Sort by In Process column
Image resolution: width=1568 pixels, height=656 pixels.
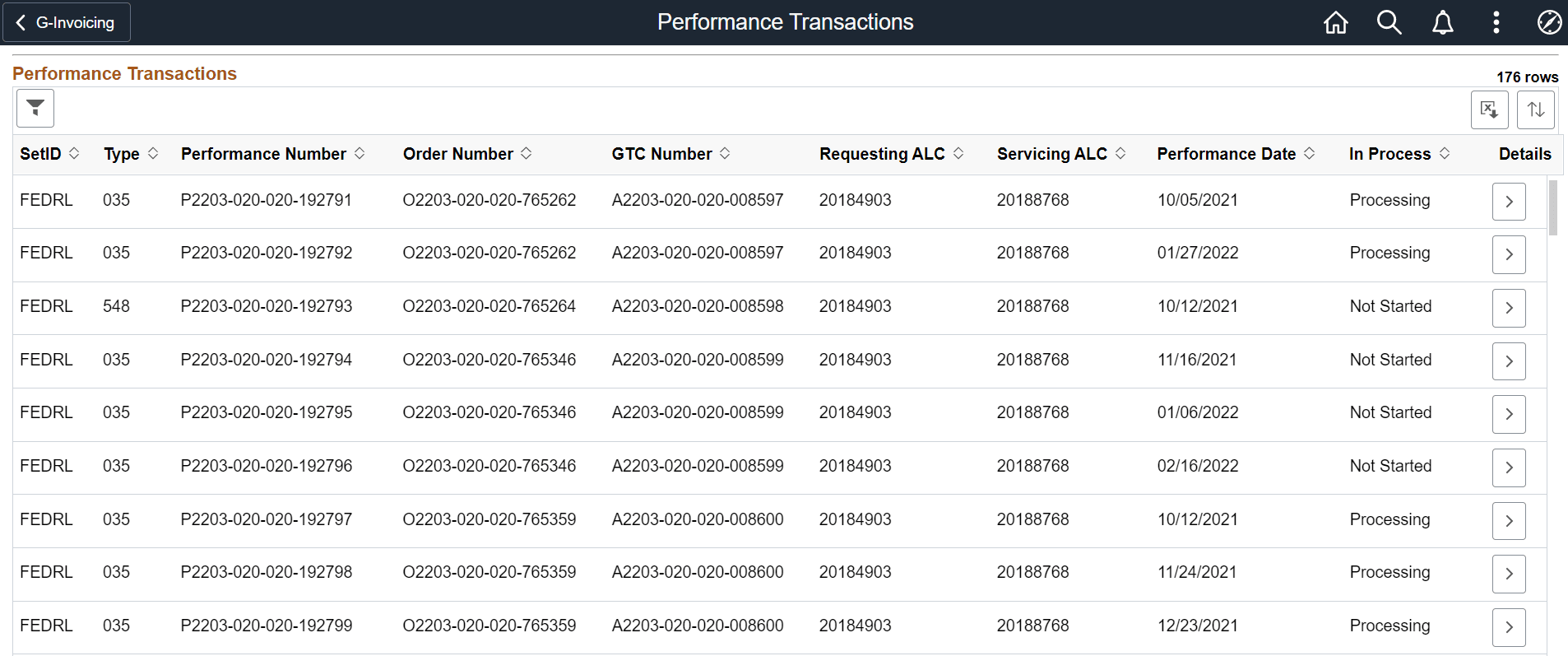point(1399,154)
